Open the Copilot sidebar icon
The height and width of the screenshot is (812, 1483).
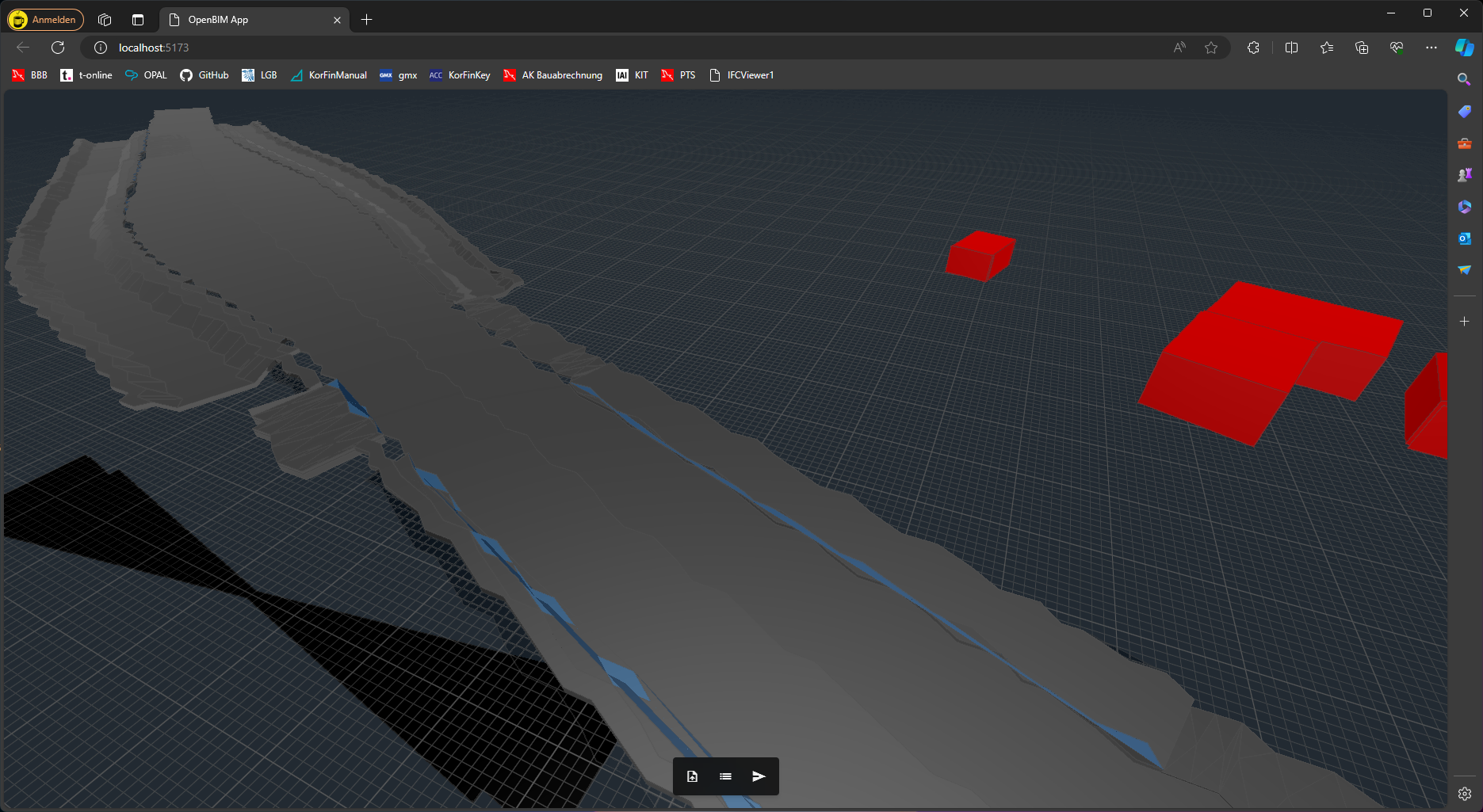tap(1464, 48)
